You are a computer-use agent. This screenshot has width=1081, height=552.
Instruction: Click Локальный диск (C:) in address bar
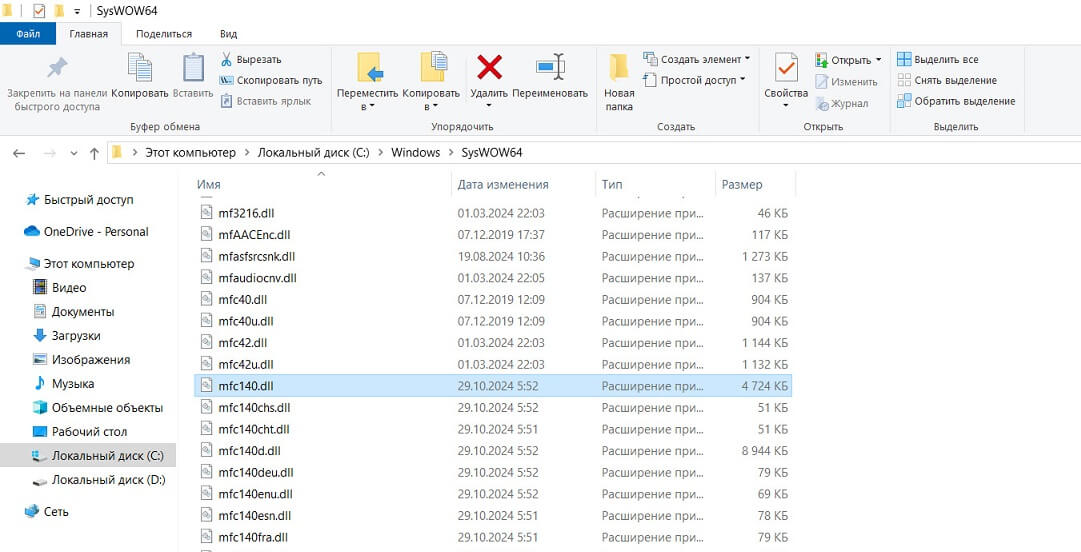[314, 153]
